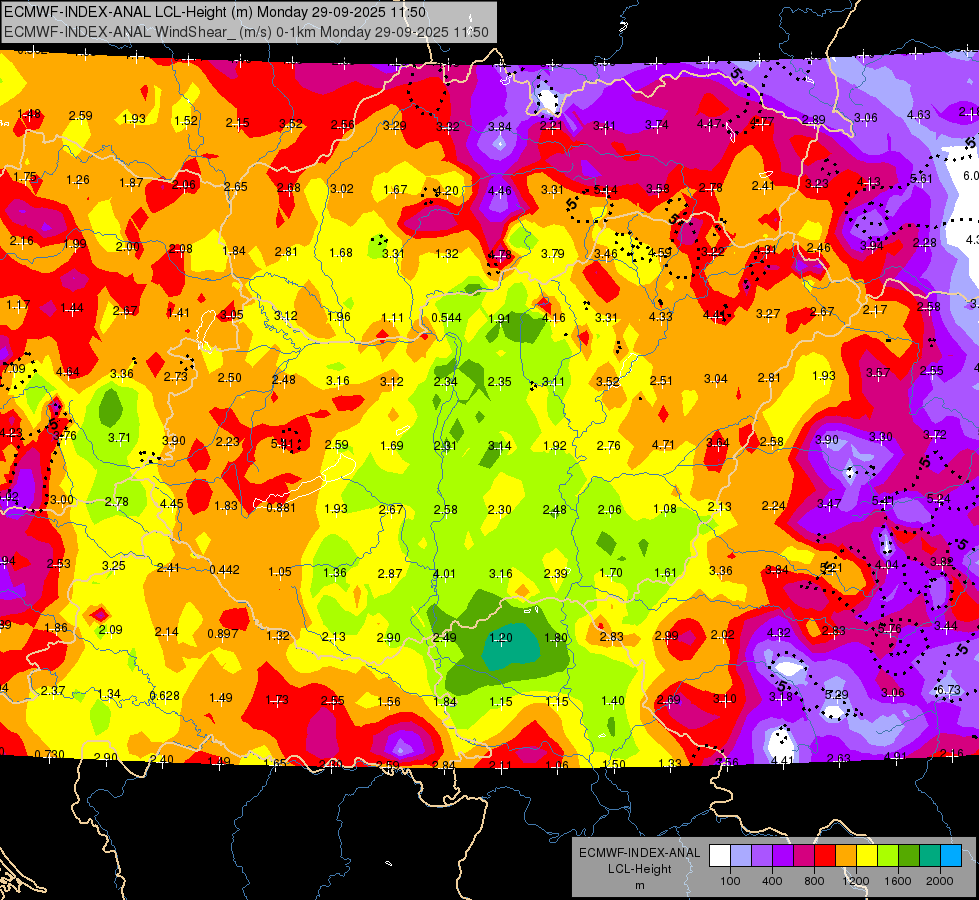This screenshot has height=900, width=979.
Task: Click the 'LCL-Height' text in legend box
Action: [x=639, y=869]
